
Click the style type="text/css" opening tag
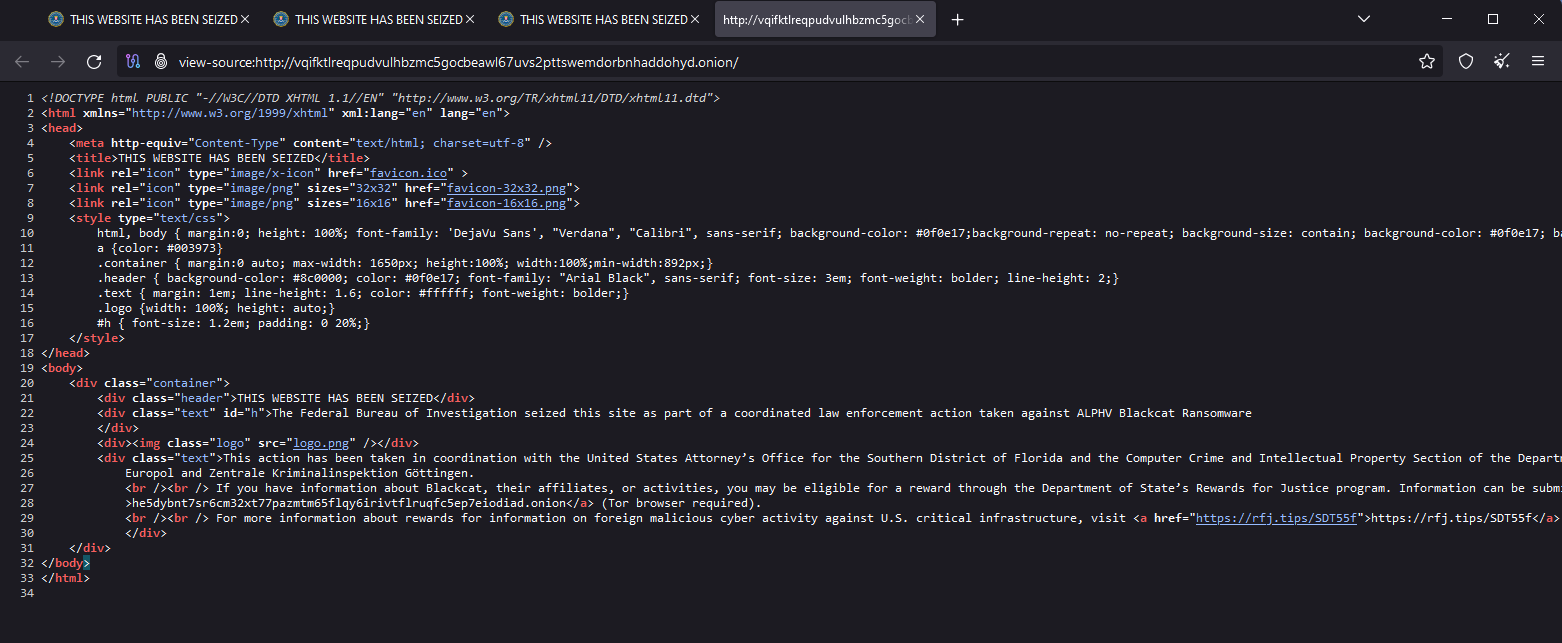[149, 218]
